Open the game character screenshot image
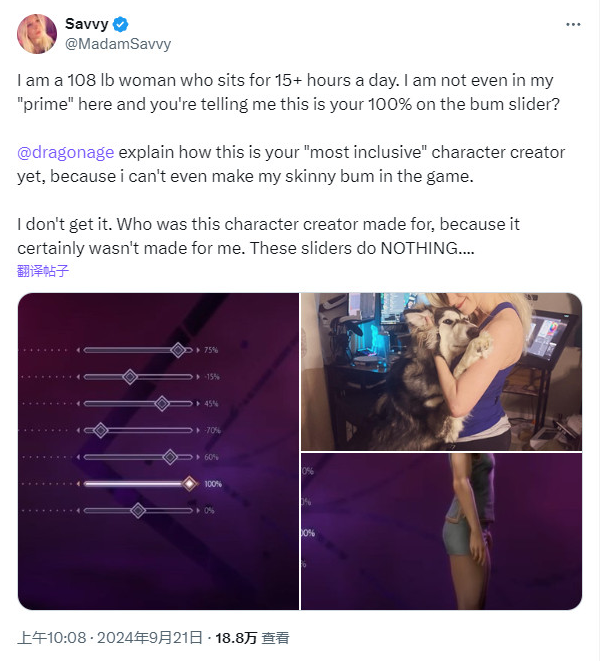The height and width of the screenshot is (661, 600). click(441, 531)
